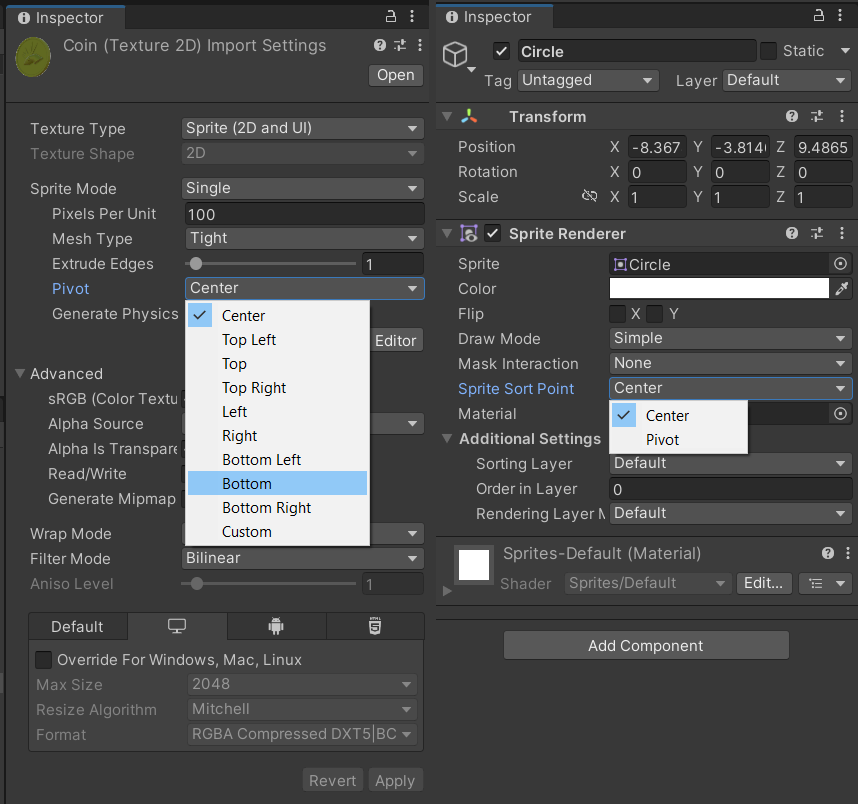Open the Material field object picker
Viewport: 858px width, 804px height.
point(840,413)
